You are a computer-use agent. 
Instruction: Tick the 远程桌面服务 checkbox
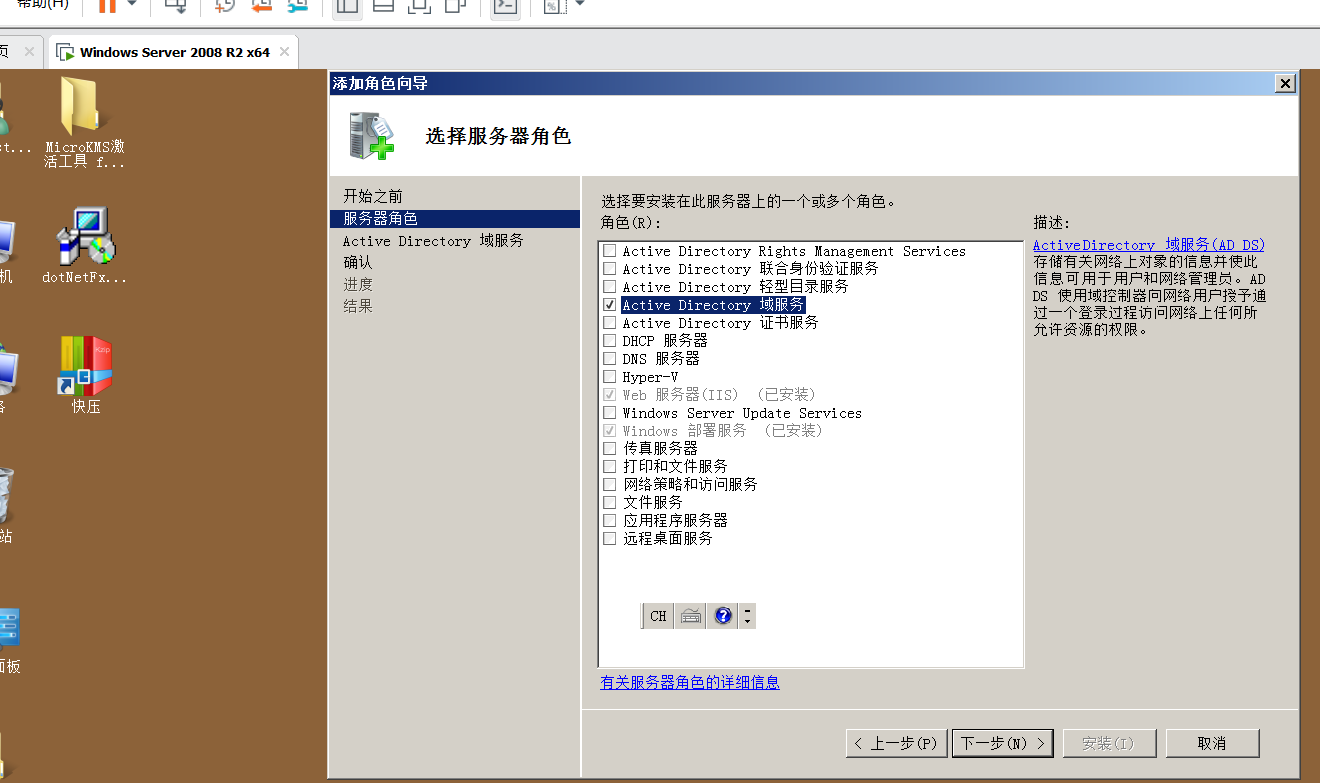point(610,539)
